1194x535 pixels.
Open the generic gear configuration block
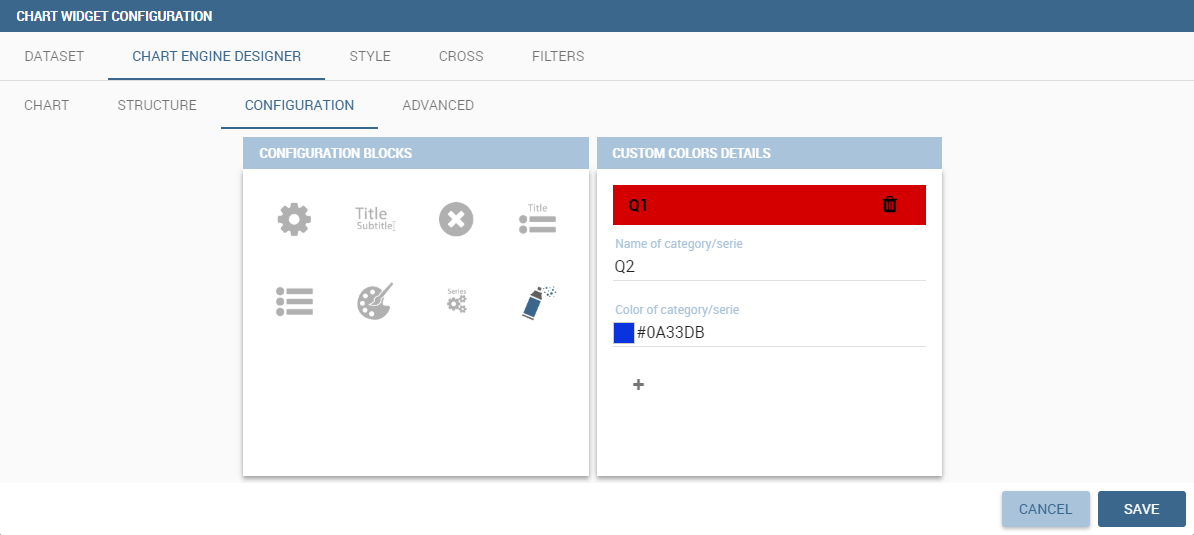click(x=294, y=219)
